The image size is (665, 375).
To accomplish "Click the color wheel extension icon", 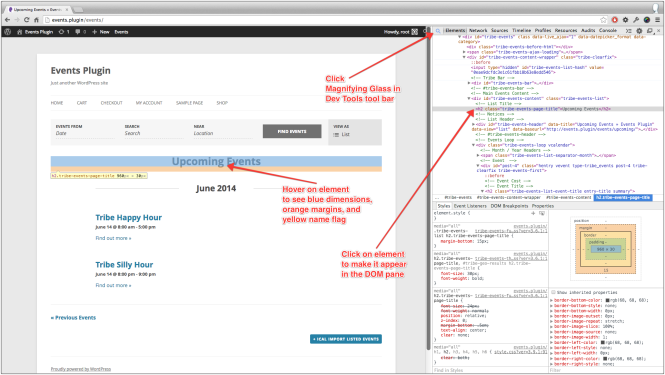I will [x=647, y=20].
